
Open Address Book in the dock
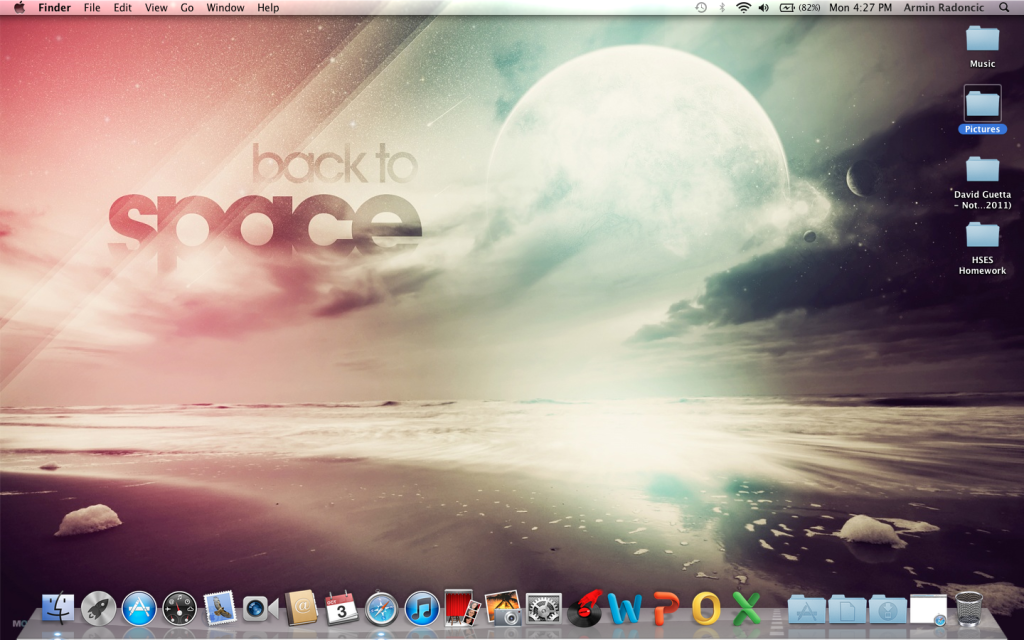point(301,607)
